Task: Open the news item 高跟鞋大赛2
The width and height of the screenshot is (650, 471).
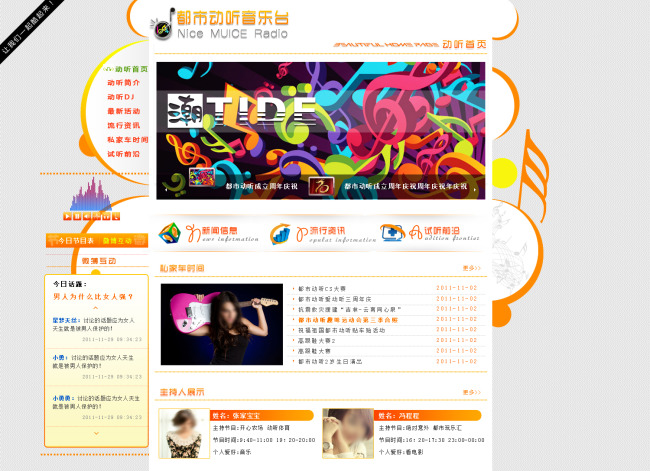Action: click(x=317, y=340)
